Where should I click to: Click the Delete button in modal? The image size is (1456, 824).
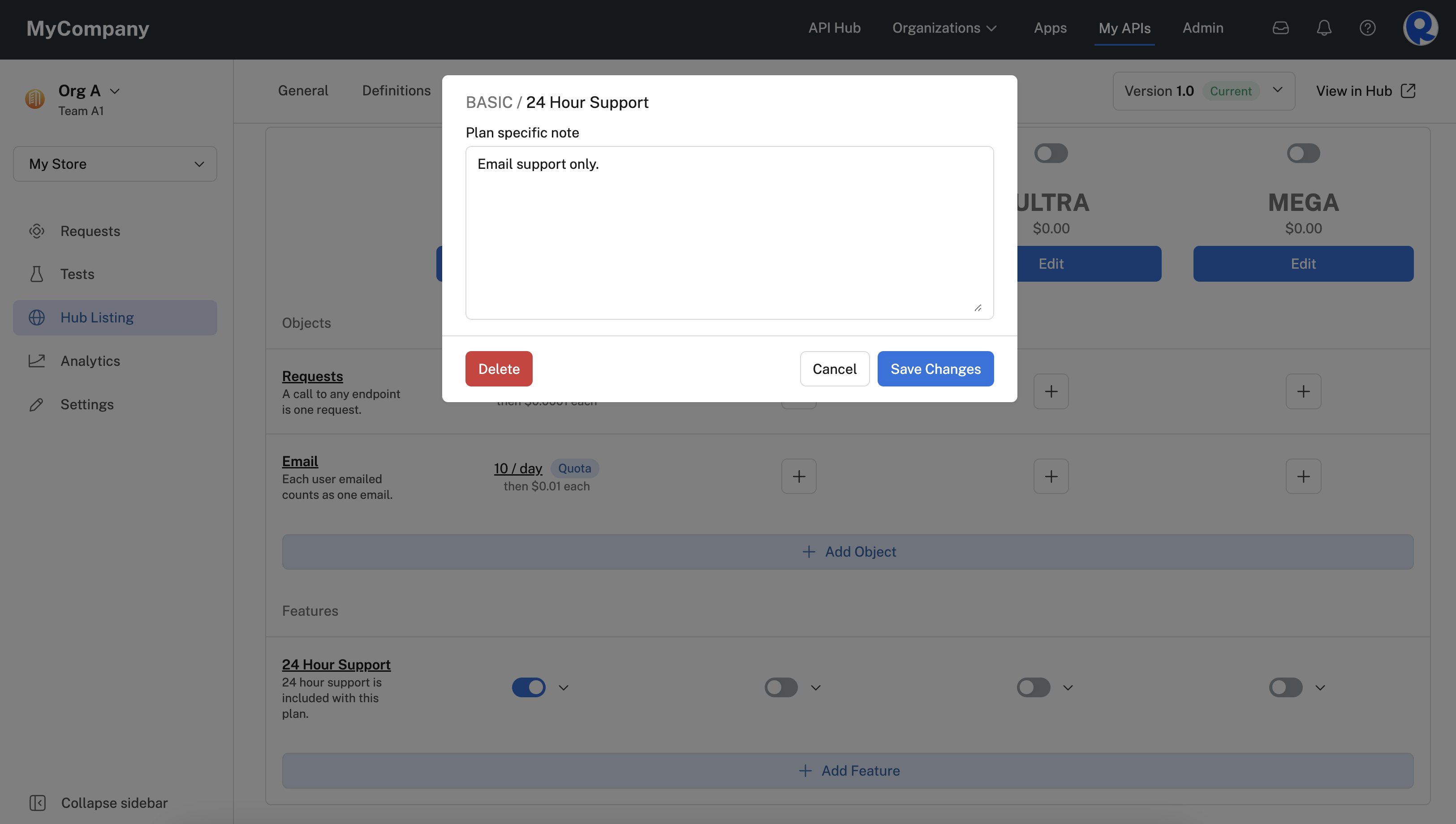[499, 368]
